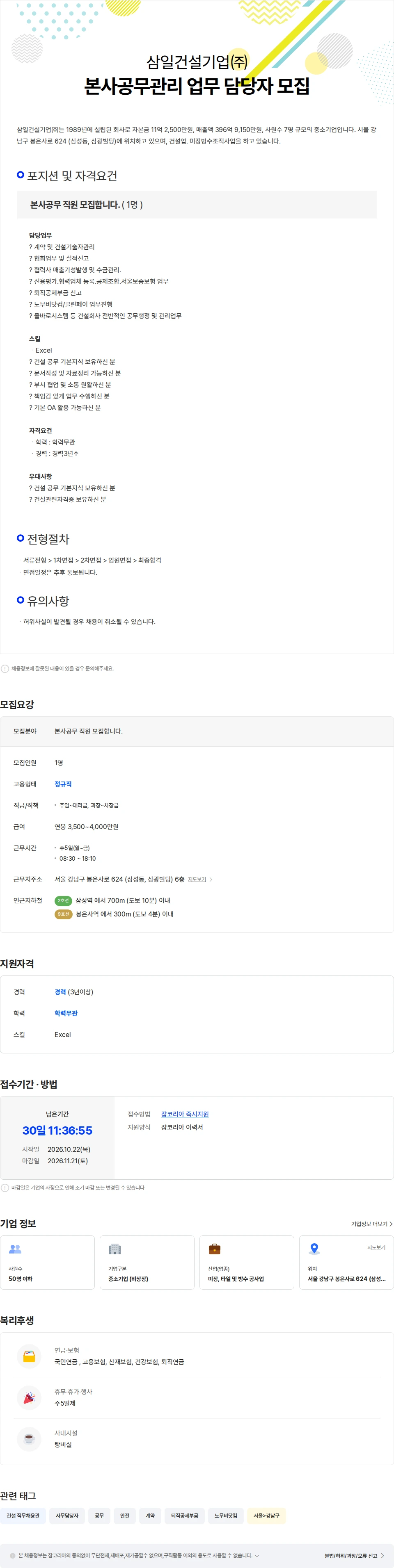The image size is (394, 1568).
Task: Click 잡코리아 즉시지원 apply link
Action: pos(185,1114)
